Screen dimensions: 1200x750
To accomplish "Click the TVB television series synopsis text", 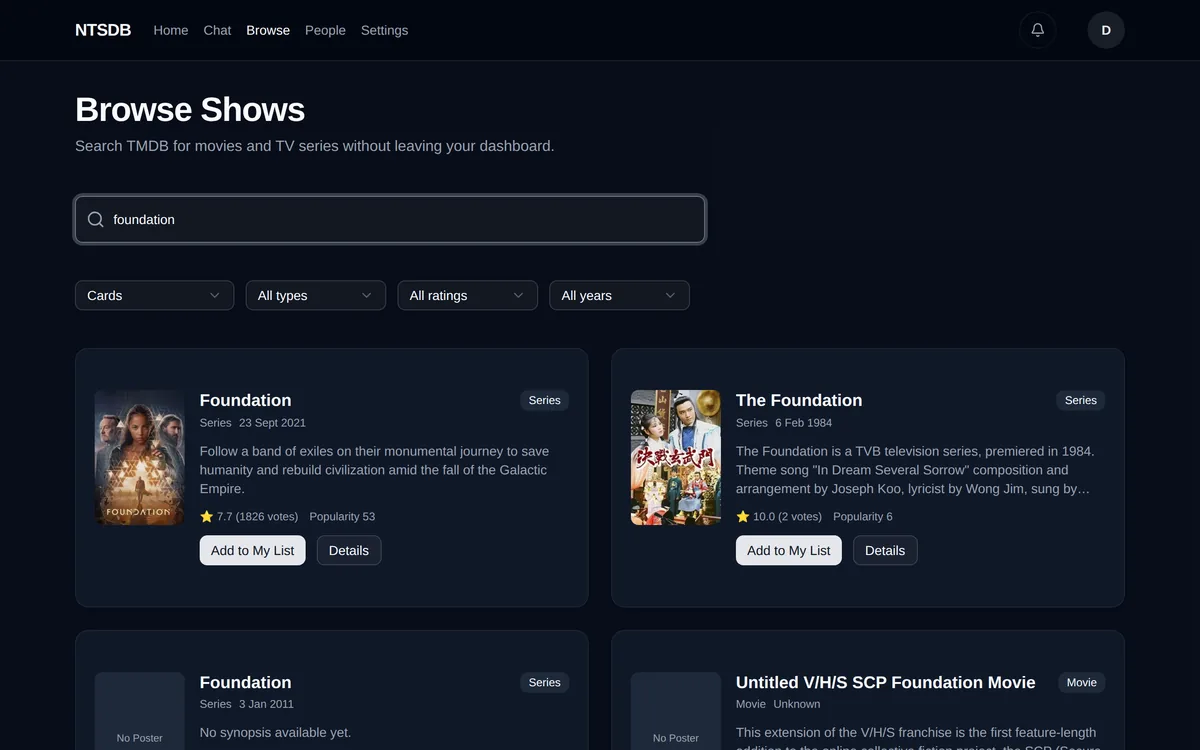I will click(x=915, y=470).
